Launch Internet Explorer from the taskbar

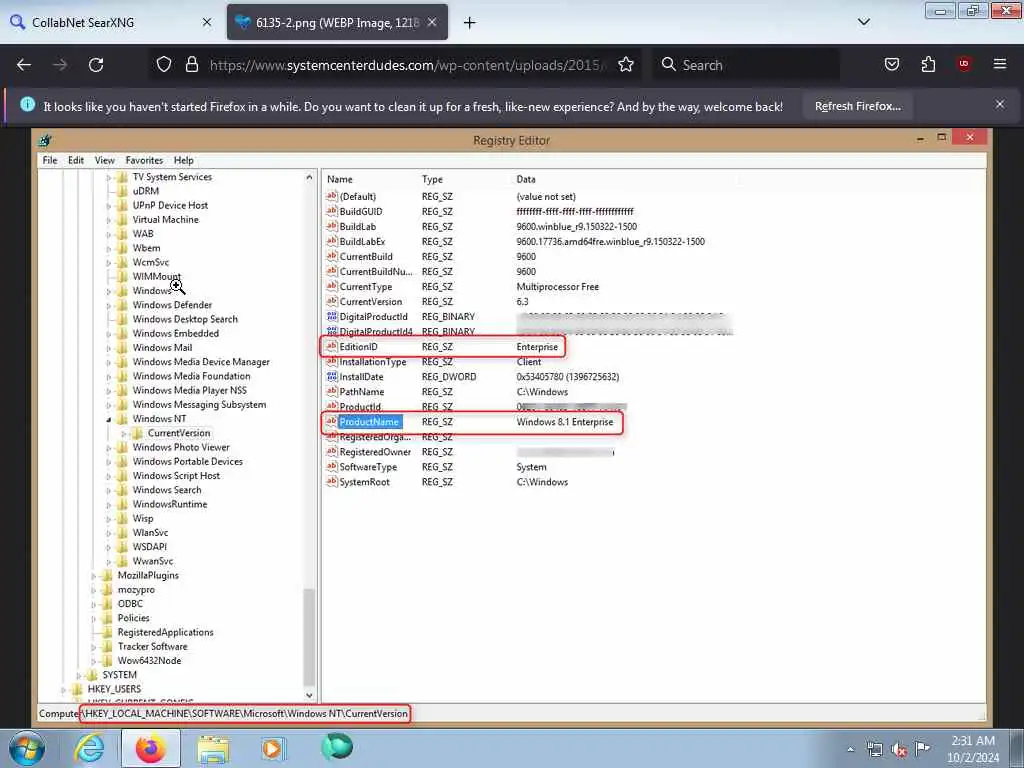pyautogui.click(x=89, y=748)
